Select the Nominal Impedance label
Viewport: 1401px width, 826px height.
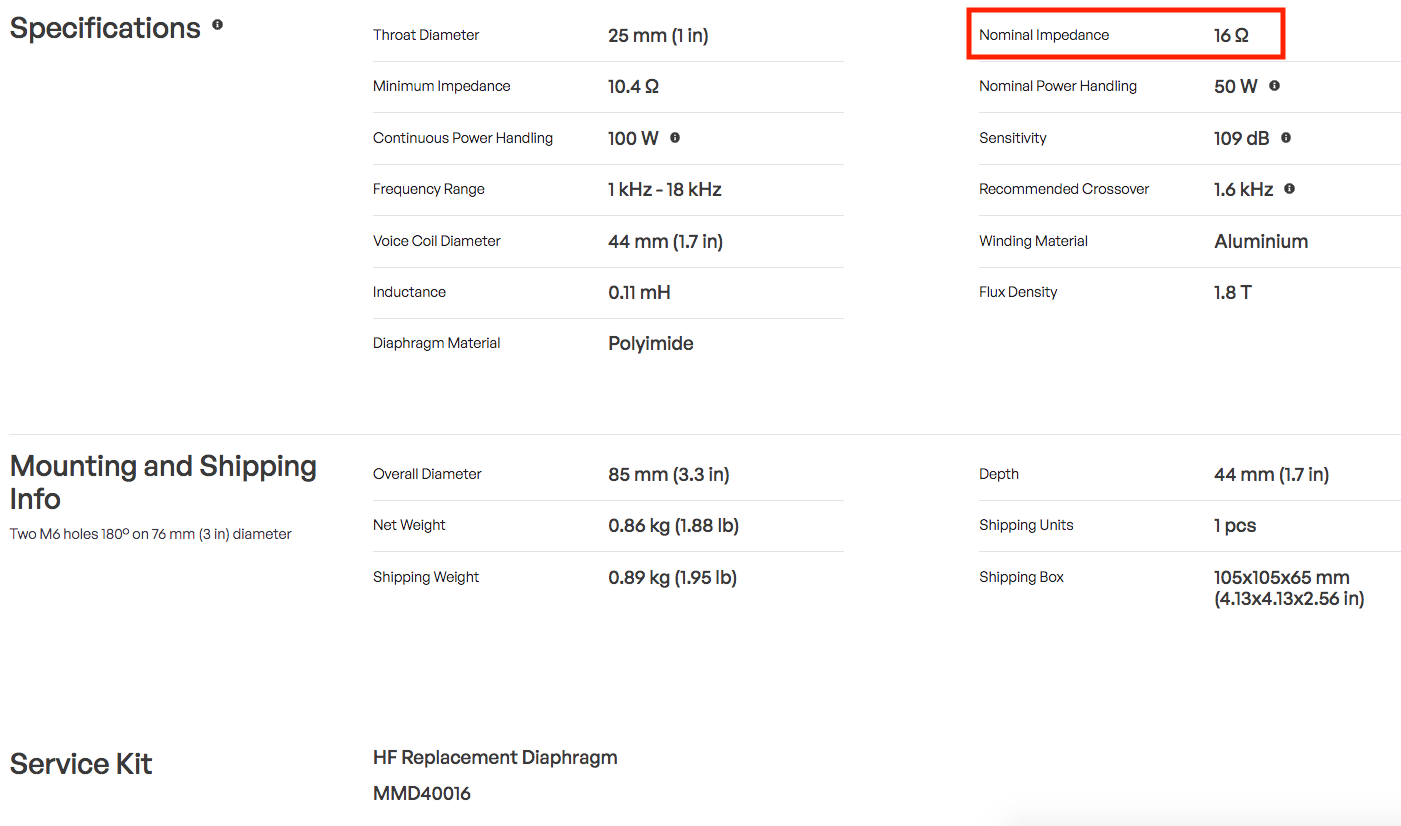[x=1044, y=35]
